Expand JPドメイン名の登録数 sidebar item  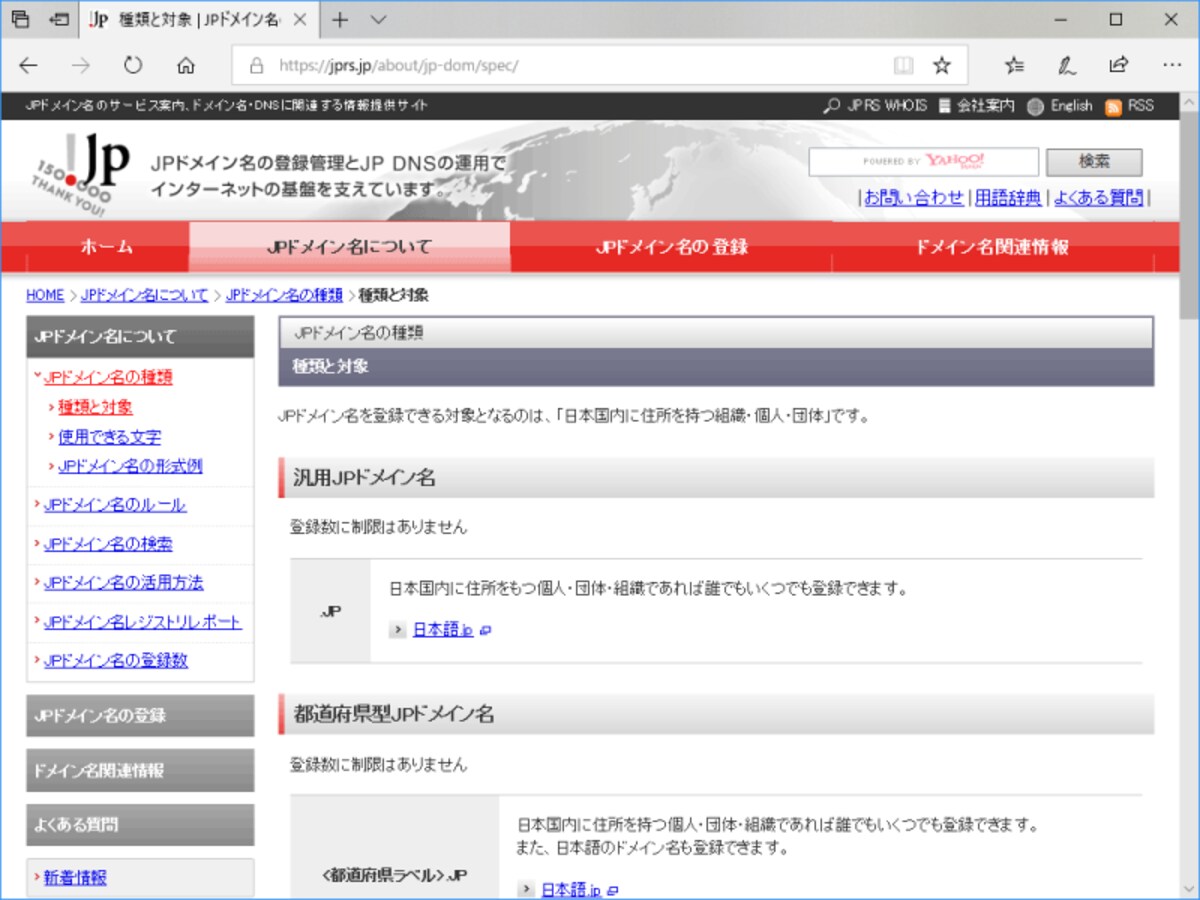pos(115,661)
